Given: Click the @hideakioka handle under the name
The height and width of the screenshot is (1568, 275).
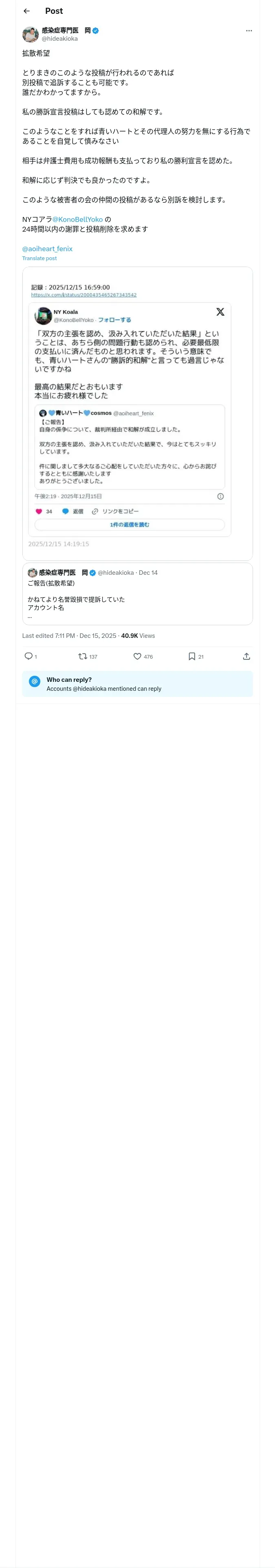Looking at the screenshot, I should [x=60, y=39].
